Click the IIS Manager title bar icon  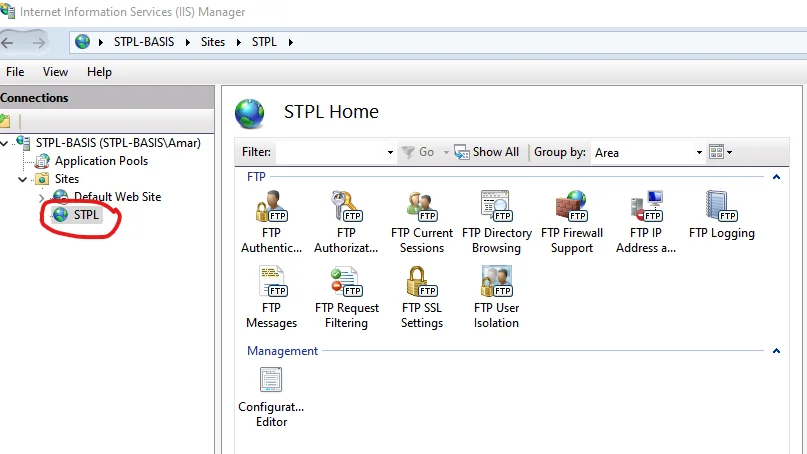tap(8, 11)
